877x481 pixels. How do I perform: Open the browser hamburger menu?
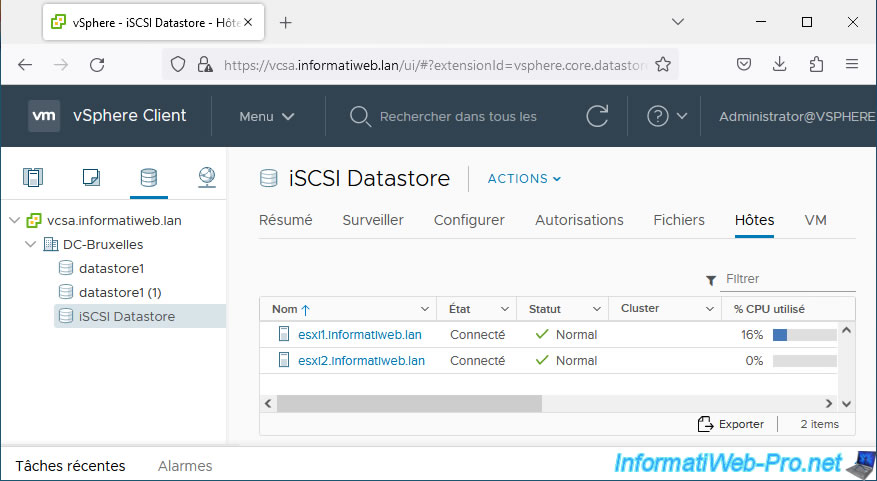click(x=852, y=64)
